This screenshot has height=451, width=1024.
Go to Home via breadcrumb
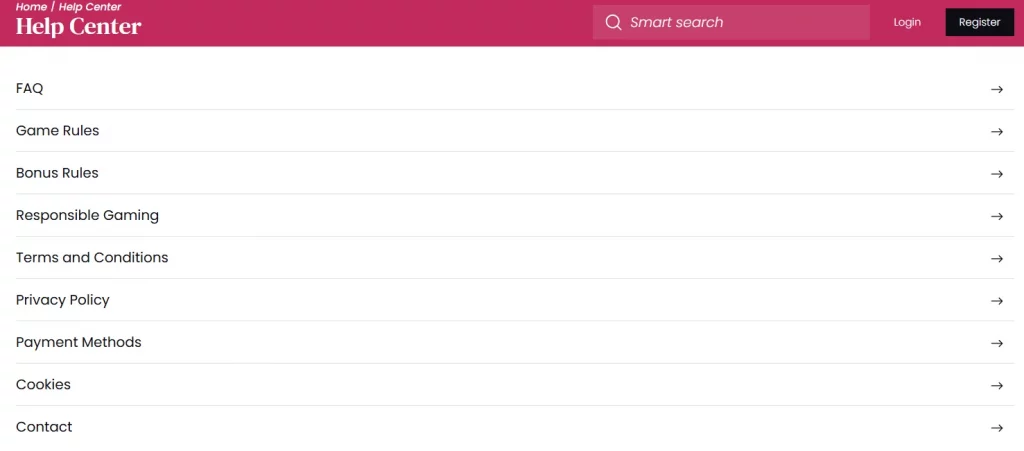(x=31, y=7)
